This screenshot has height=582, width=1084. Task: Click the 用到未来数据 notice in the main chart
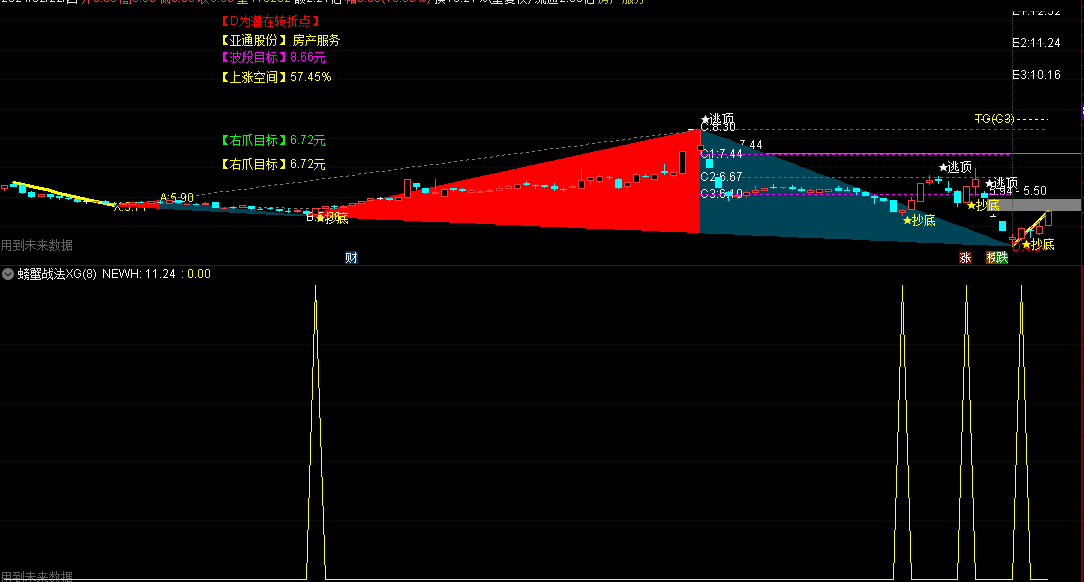(37, 245)
